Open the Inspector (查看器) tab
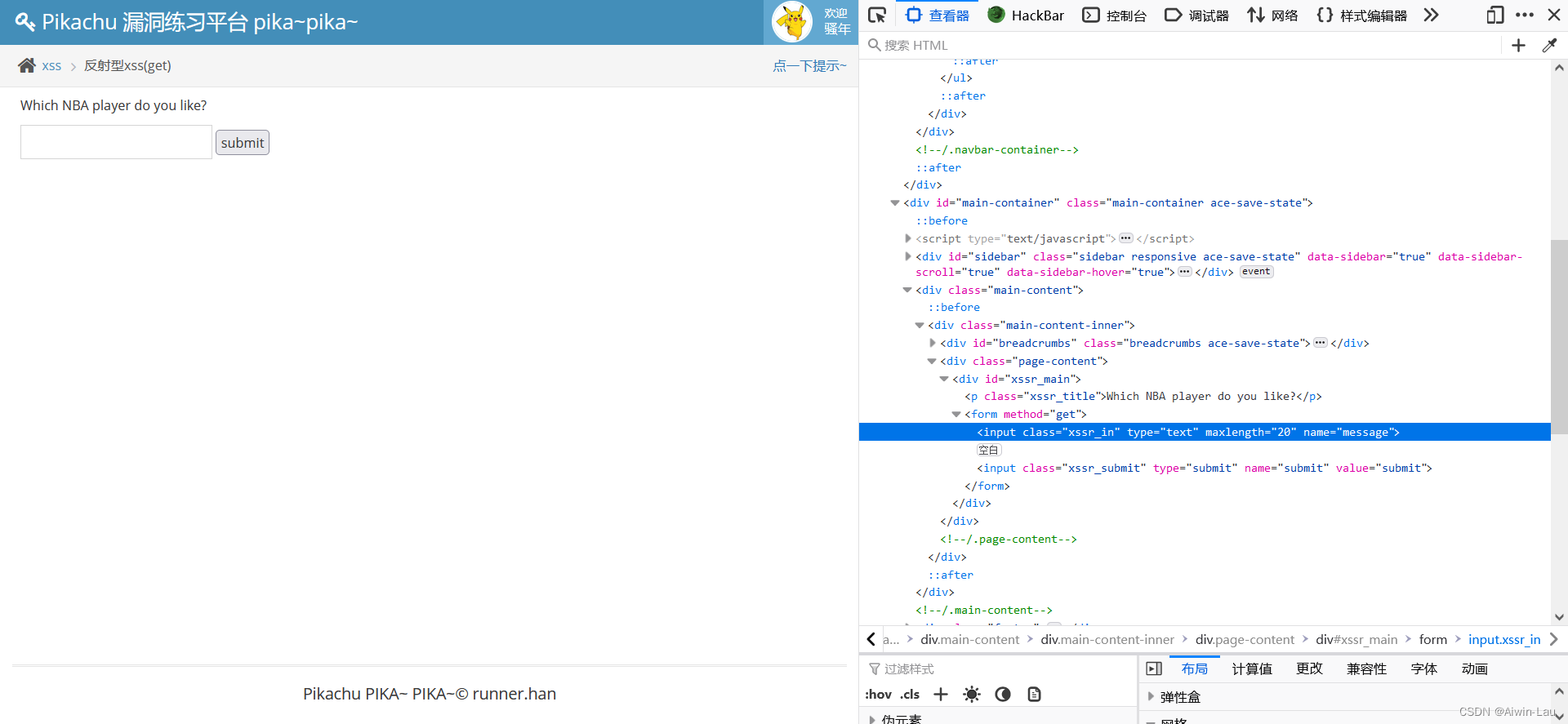Image resolution: width=1568 pixels, height=724 pixels. click(938, 16)
